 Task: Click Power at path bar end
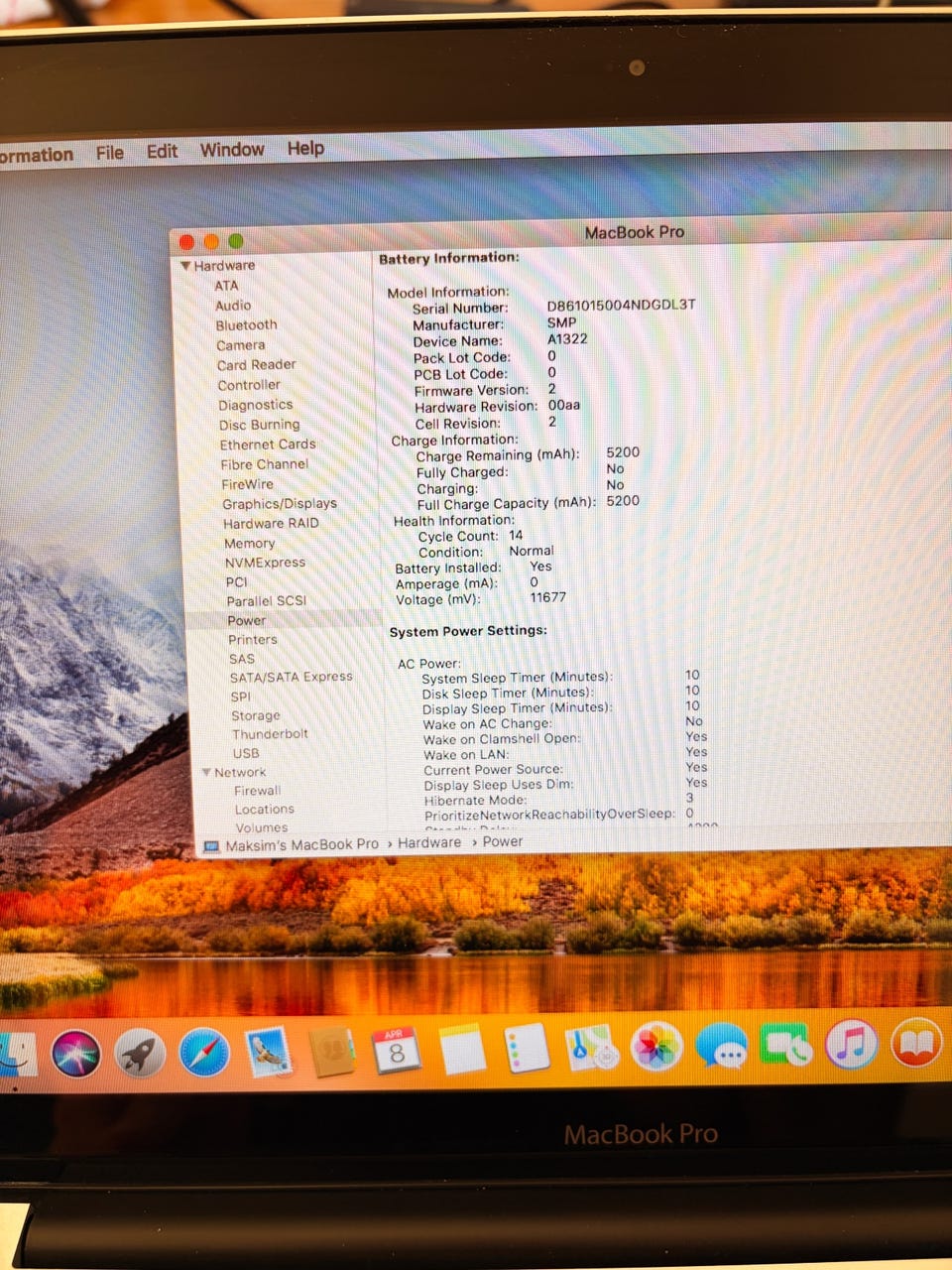coord(503,841)
